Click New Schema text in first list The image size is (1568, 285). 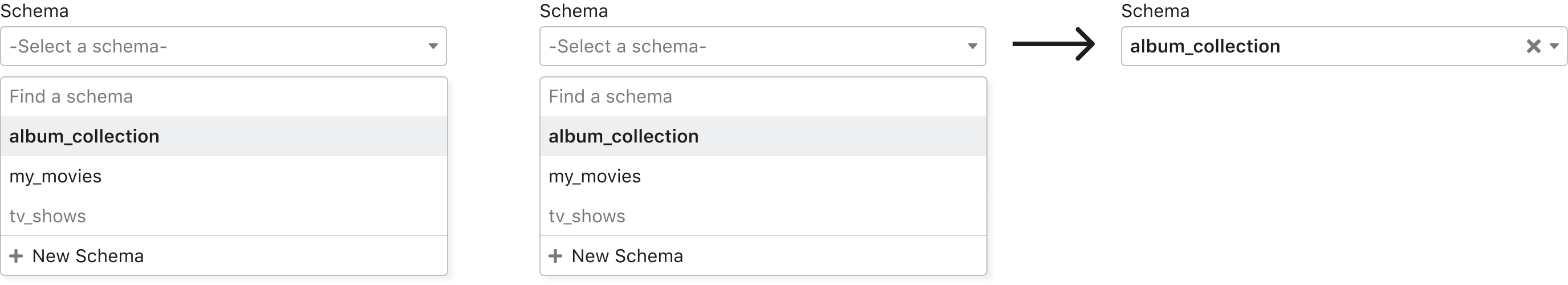(x=88, y=256)
